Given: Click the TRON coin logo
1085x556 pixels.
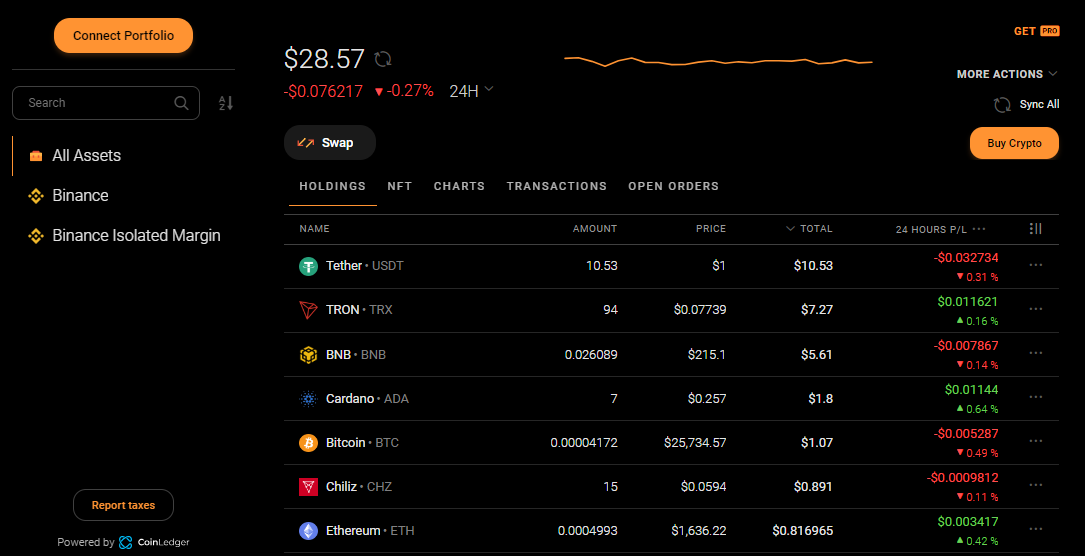Looking at the screenshot, I should 308,311.
